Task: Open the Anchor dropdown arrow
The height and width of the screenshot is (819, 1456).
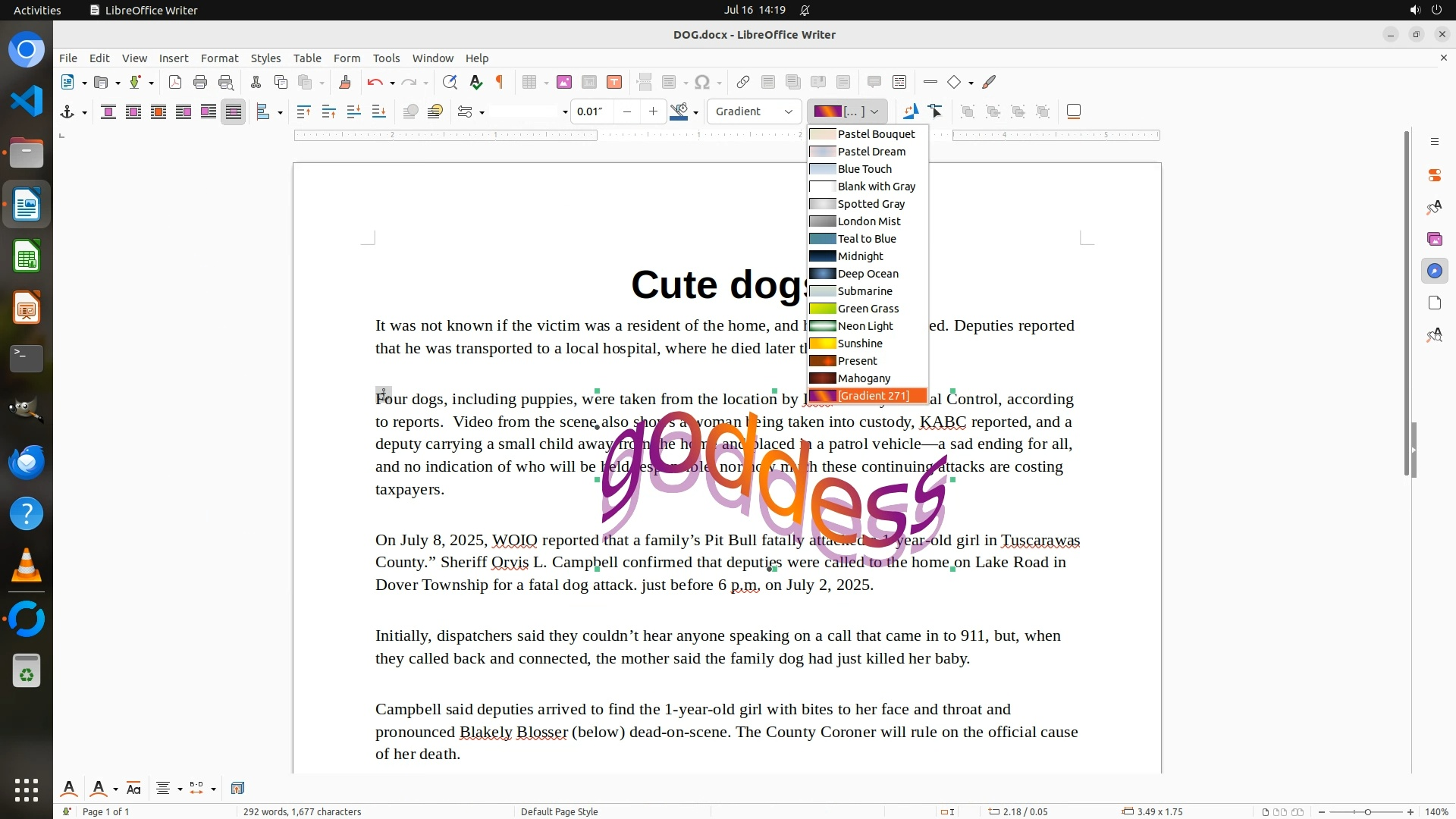Action: [x=84, y=113]
